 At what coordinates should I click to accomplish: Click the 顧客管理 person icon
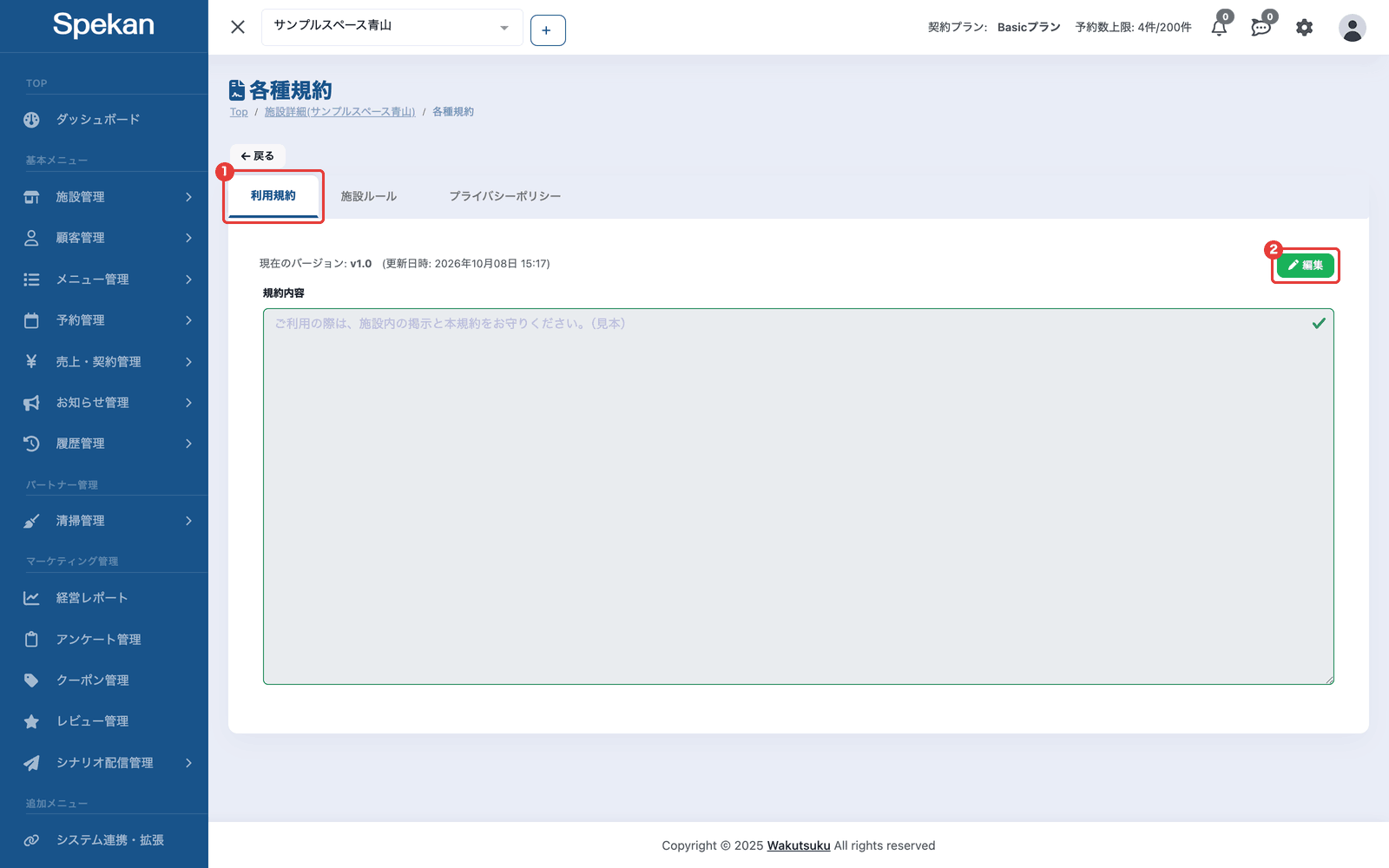click(x=31, y=238)
